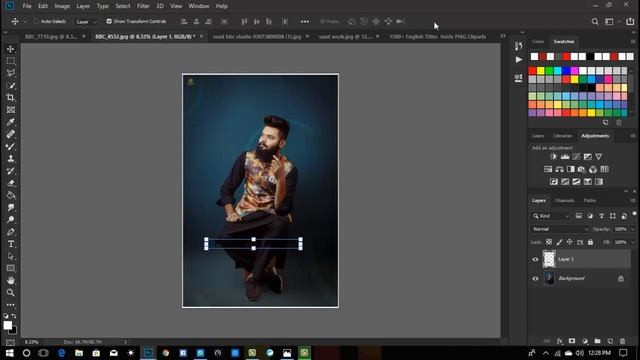Select the Polygonal Lasso tool
The image size is (640, 360).
point(11,73)
